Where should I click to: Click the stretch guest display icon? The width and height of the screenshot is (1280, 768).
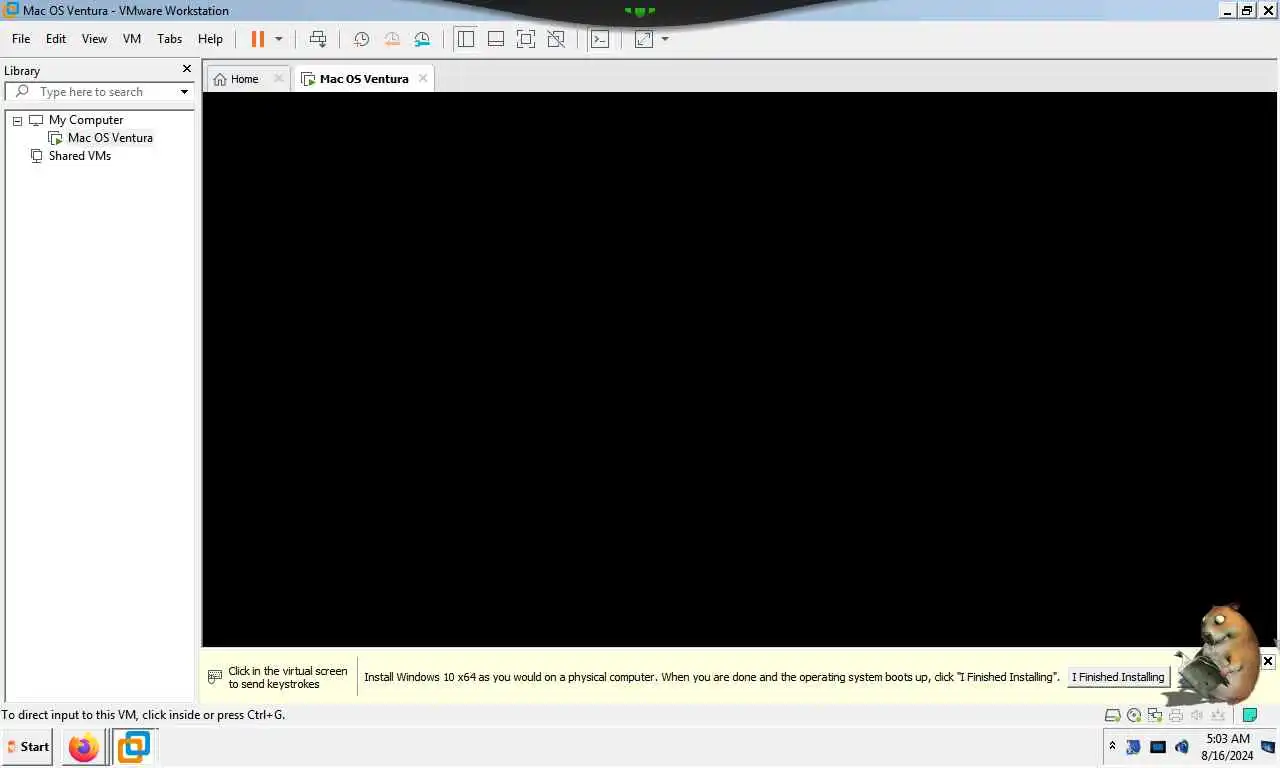click(x=643, y=39)
